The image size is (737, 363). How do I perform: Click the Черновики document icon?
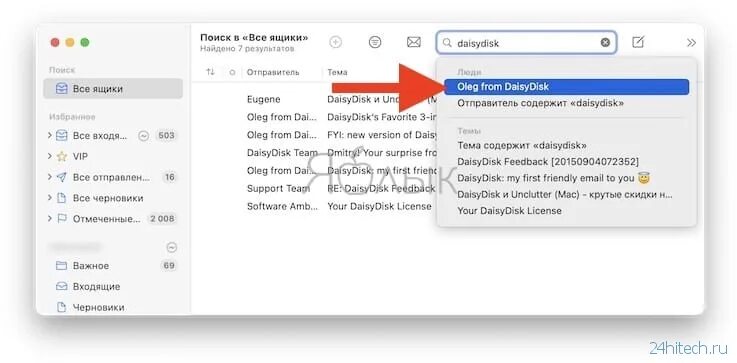(62, 307)
